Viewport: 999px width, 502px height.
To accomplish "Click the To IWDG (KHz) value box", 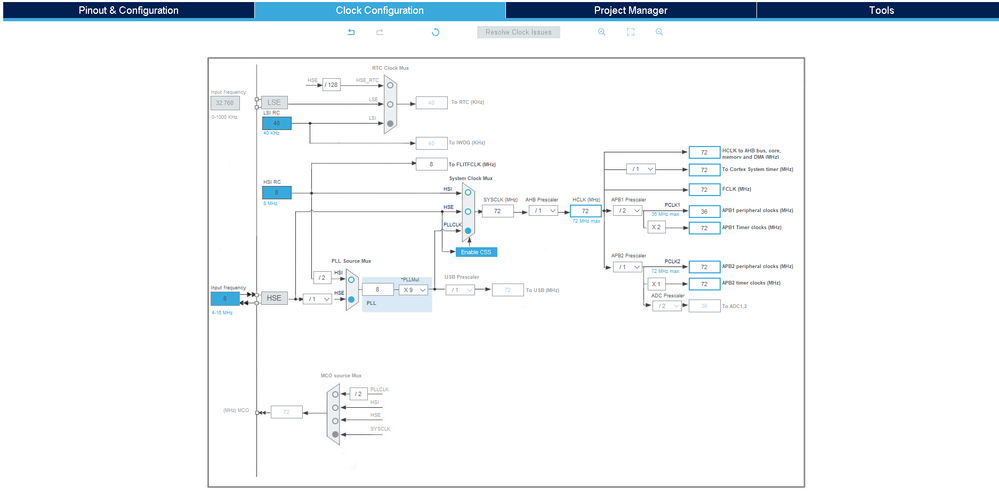I will coord(431,143).
